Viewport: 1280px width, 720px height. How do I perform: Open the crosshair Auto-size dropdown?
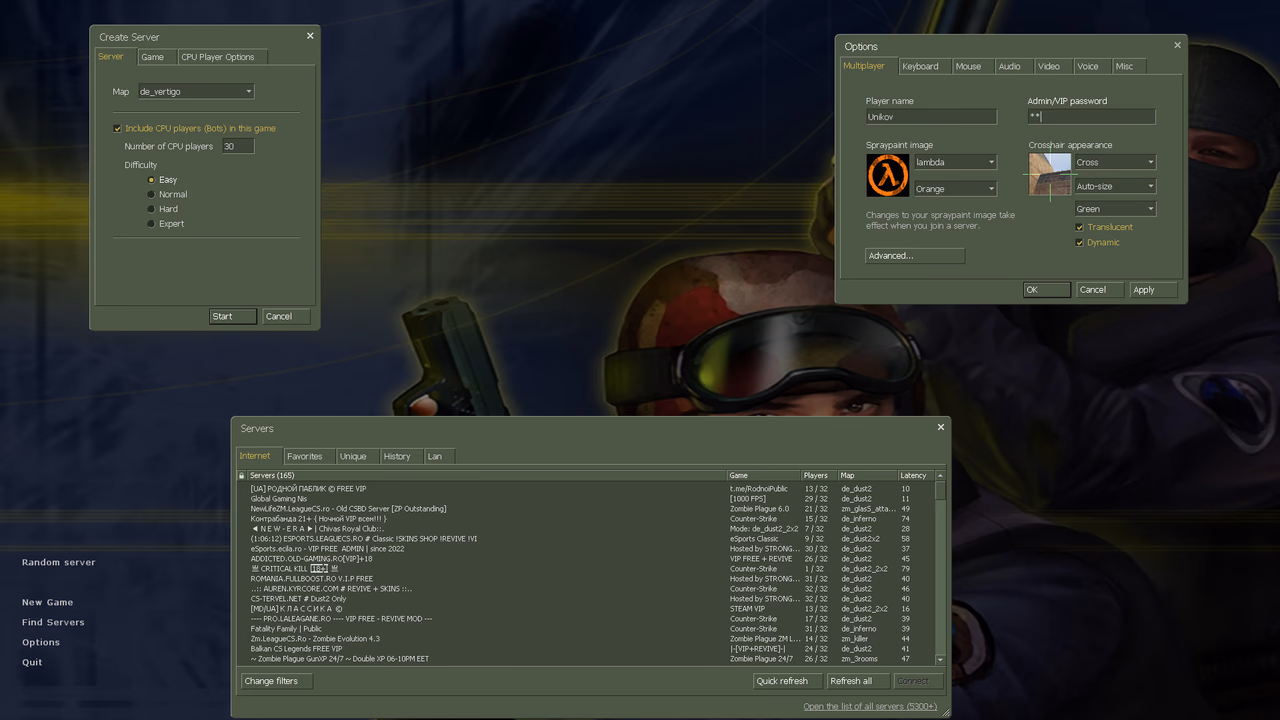pyautogui.click(x=1115, y=186)
